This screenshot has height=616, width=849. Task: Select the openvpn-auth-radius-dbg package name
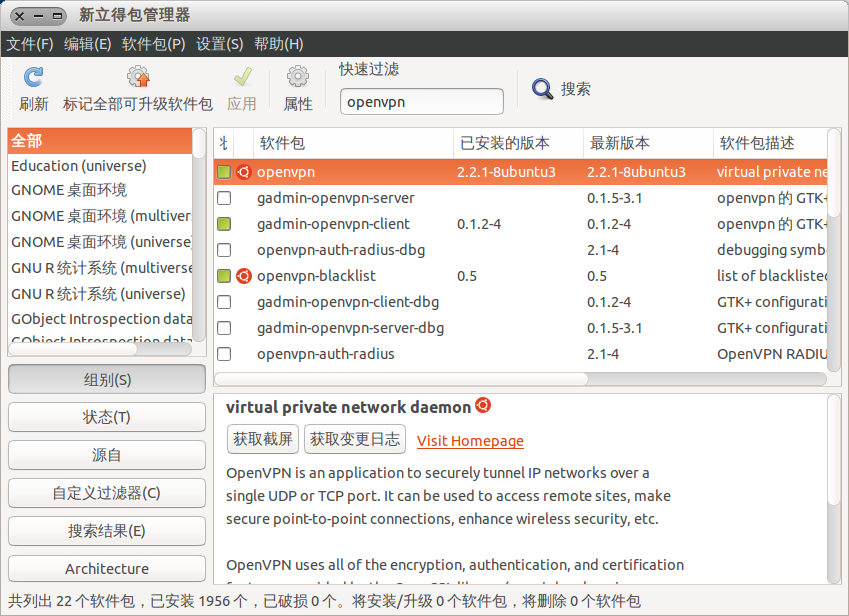pos(341,250)
